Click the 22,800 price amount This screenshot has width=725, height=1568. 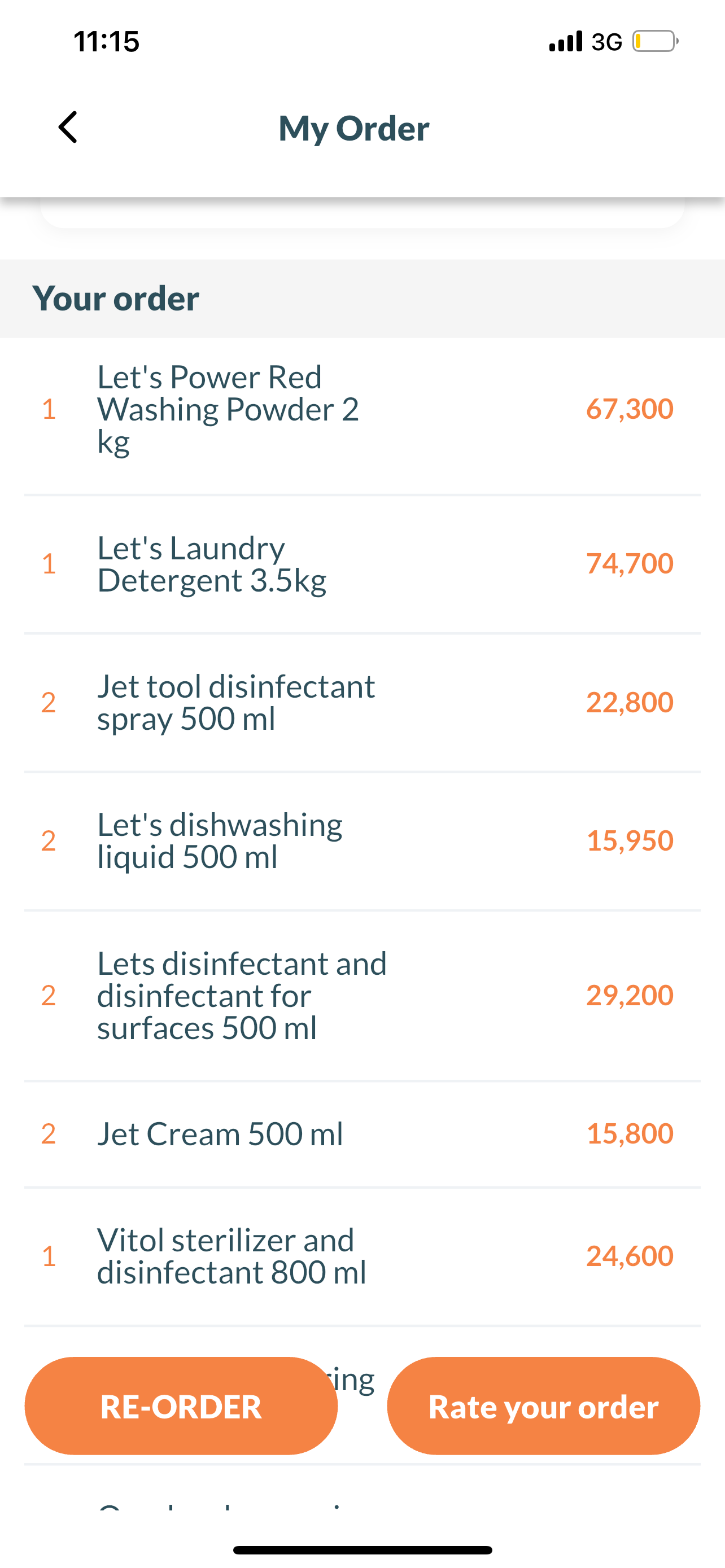coord(630,702)
